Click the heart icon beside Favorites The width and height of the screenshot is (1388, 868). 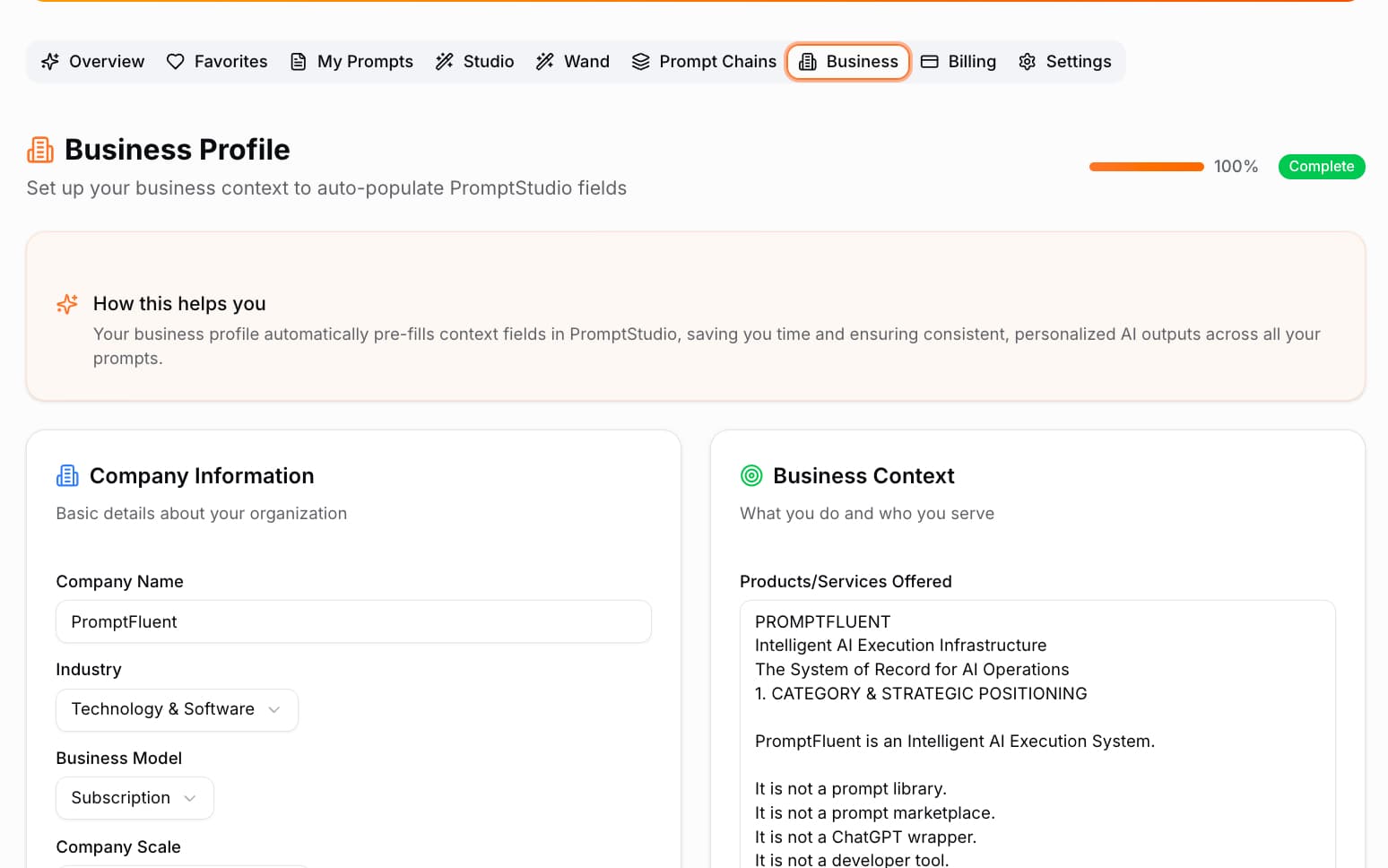click(x=176, y=61)
